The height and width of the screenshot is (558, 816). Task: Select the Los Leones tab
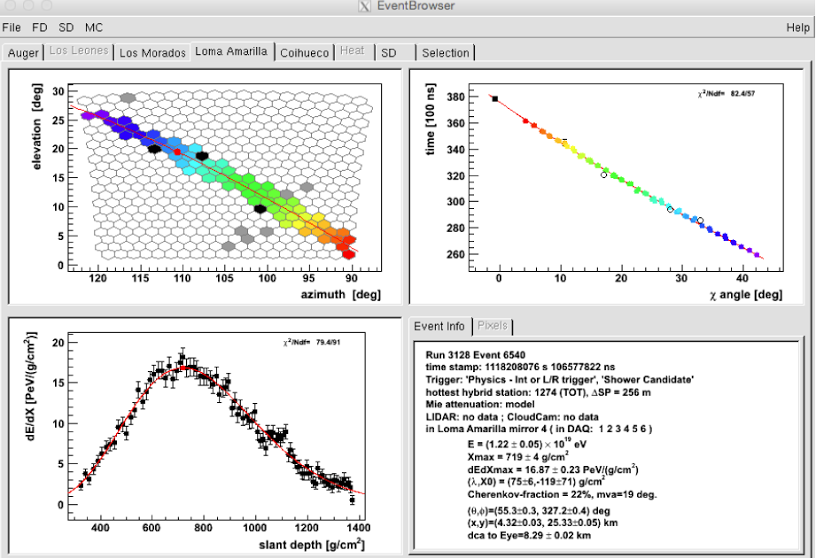[80, 52]
